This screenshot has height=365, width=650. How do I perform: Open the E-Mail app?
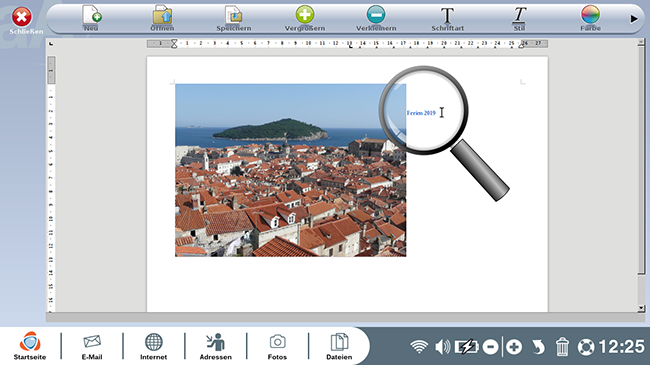(x=92, y=346)
